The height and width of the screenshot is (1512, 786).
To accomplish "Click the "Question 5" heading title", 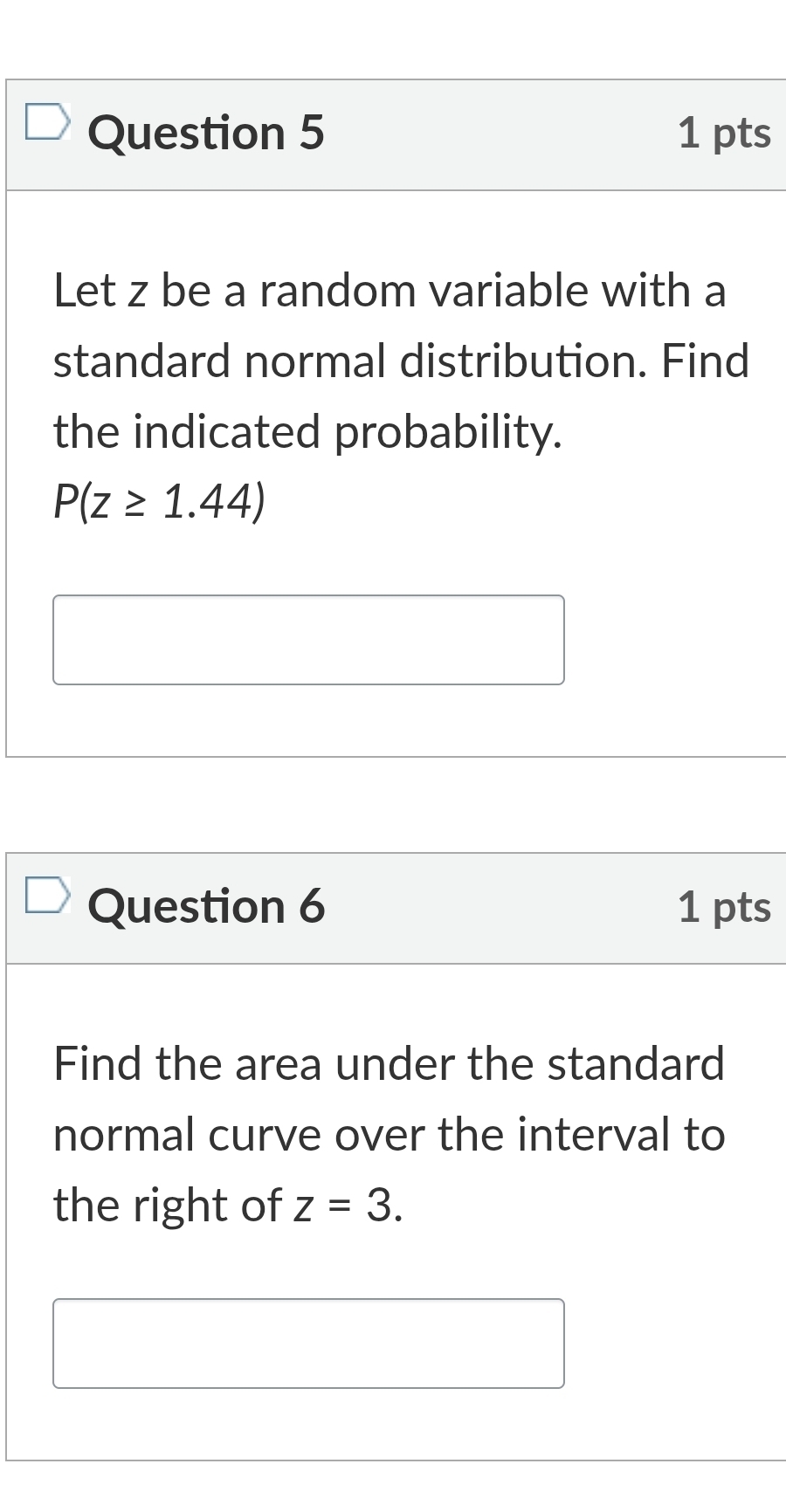I will point(206,134).
